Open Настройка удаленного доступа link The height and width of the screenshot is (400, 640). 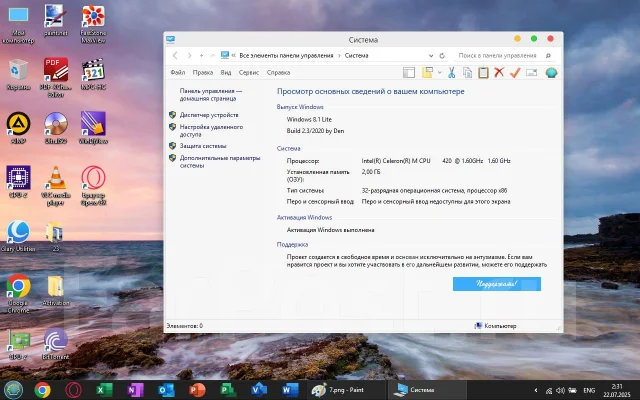coord(211,131)
